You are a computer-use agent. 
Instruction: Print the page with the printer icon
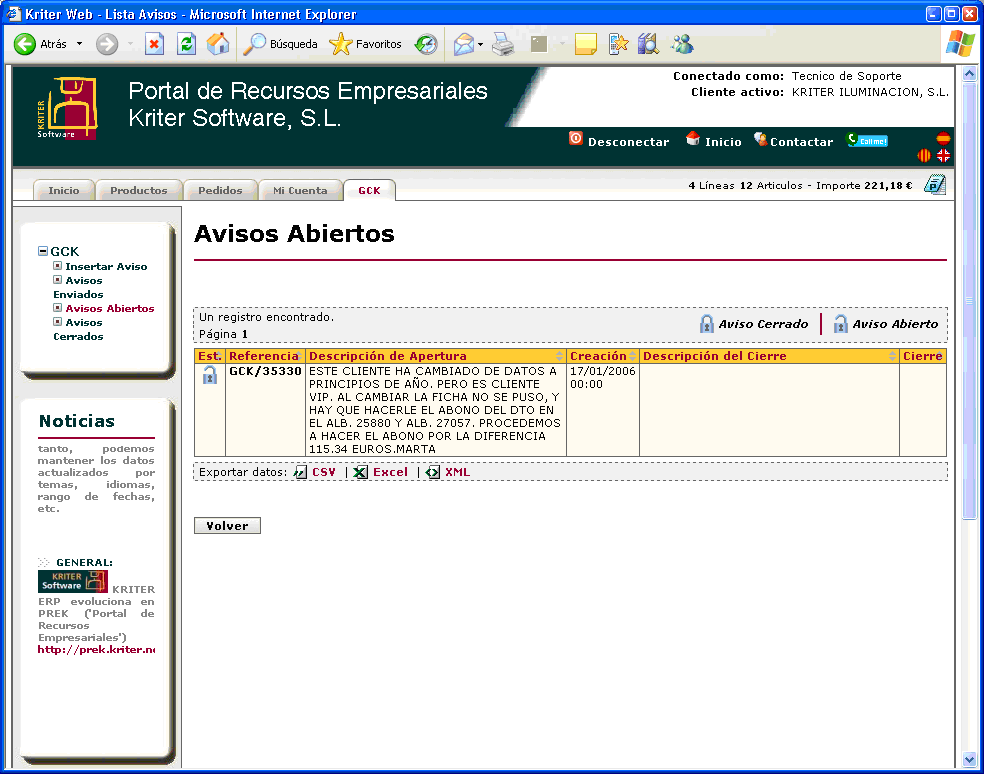(x=503, y=44)
